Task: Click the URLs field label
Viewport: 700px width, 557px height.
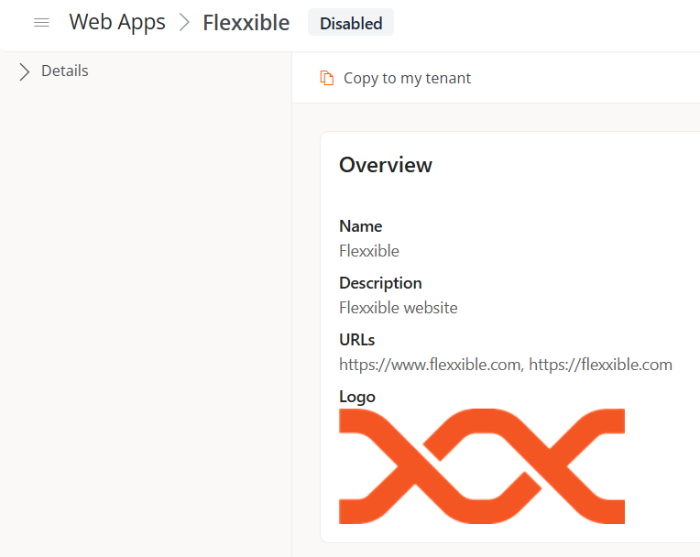Action: pyautogui.click(x=357, y=340)
